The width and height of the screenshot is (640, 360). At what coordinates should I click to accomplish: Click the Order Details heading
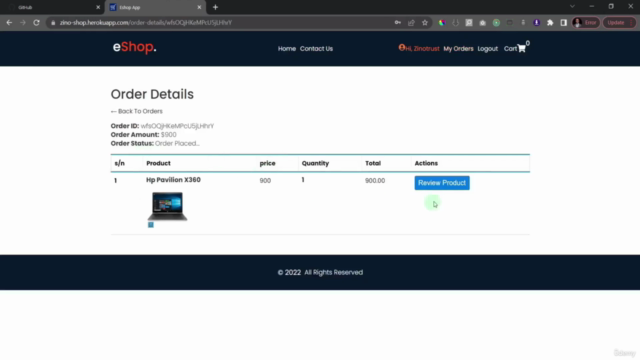(152, 94)
